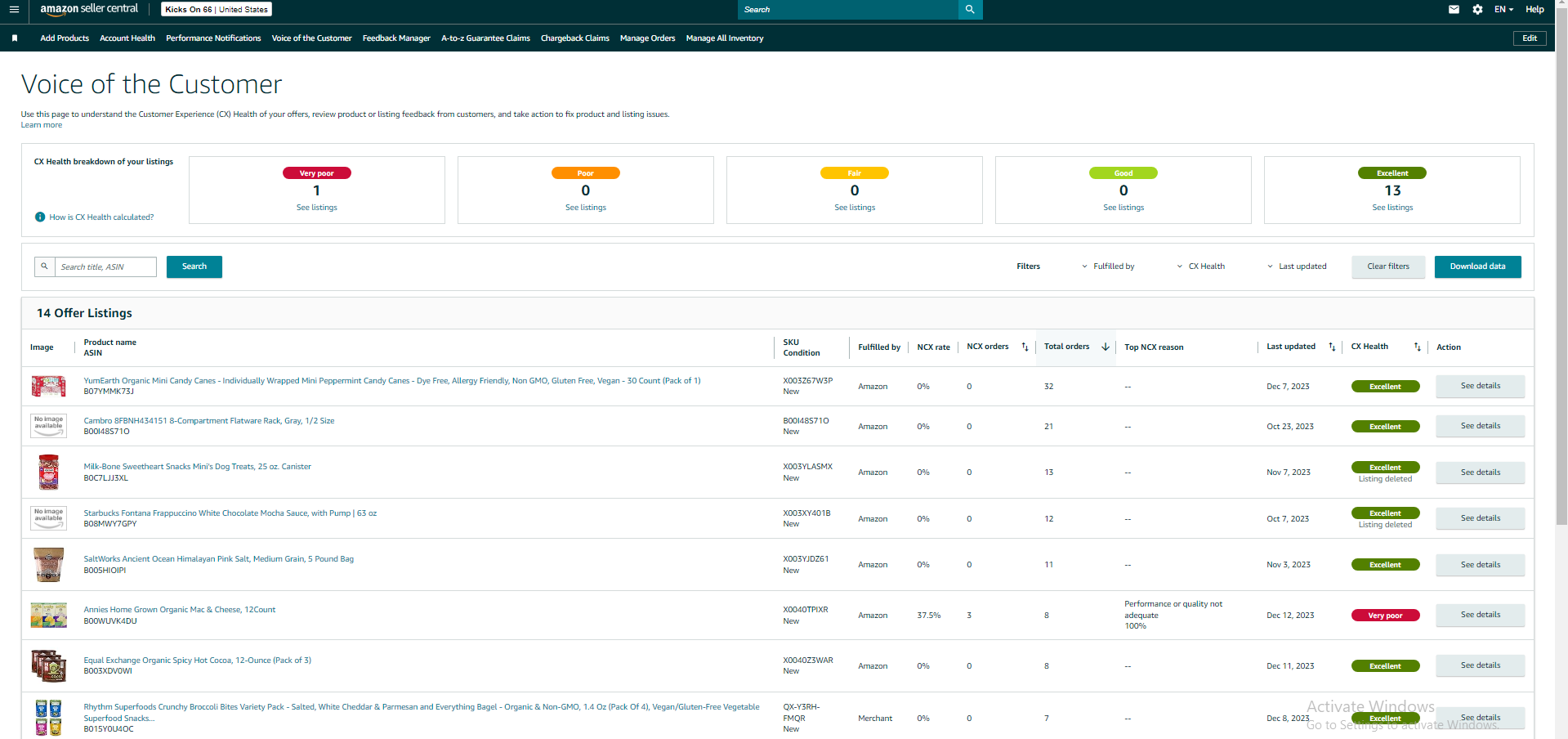
Task: Open Equal Exchange Hot Cocoa thumbnail
Action: [49, 665]
